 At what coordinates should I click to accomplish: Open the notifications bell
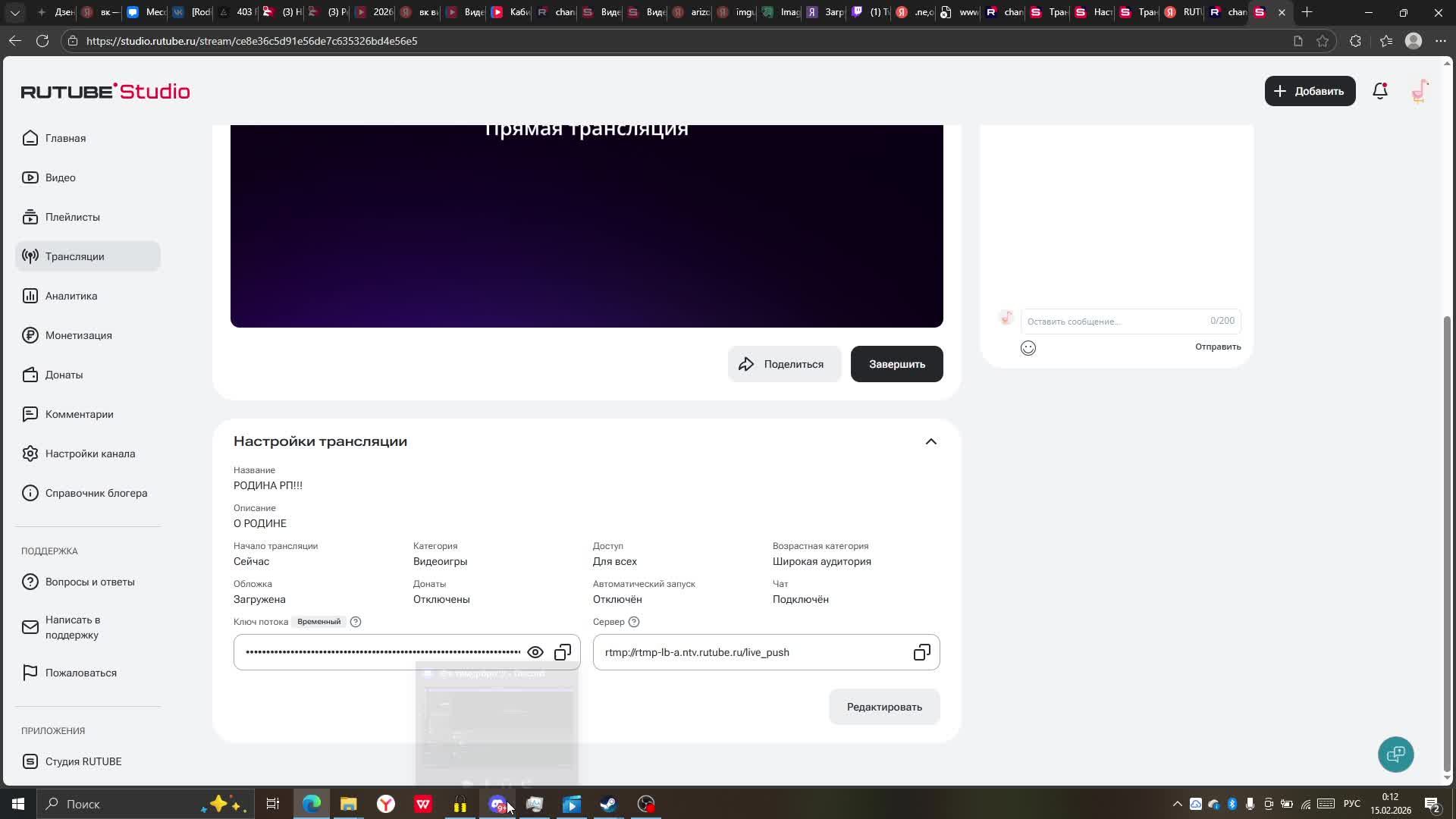(x=1379, y=91)
